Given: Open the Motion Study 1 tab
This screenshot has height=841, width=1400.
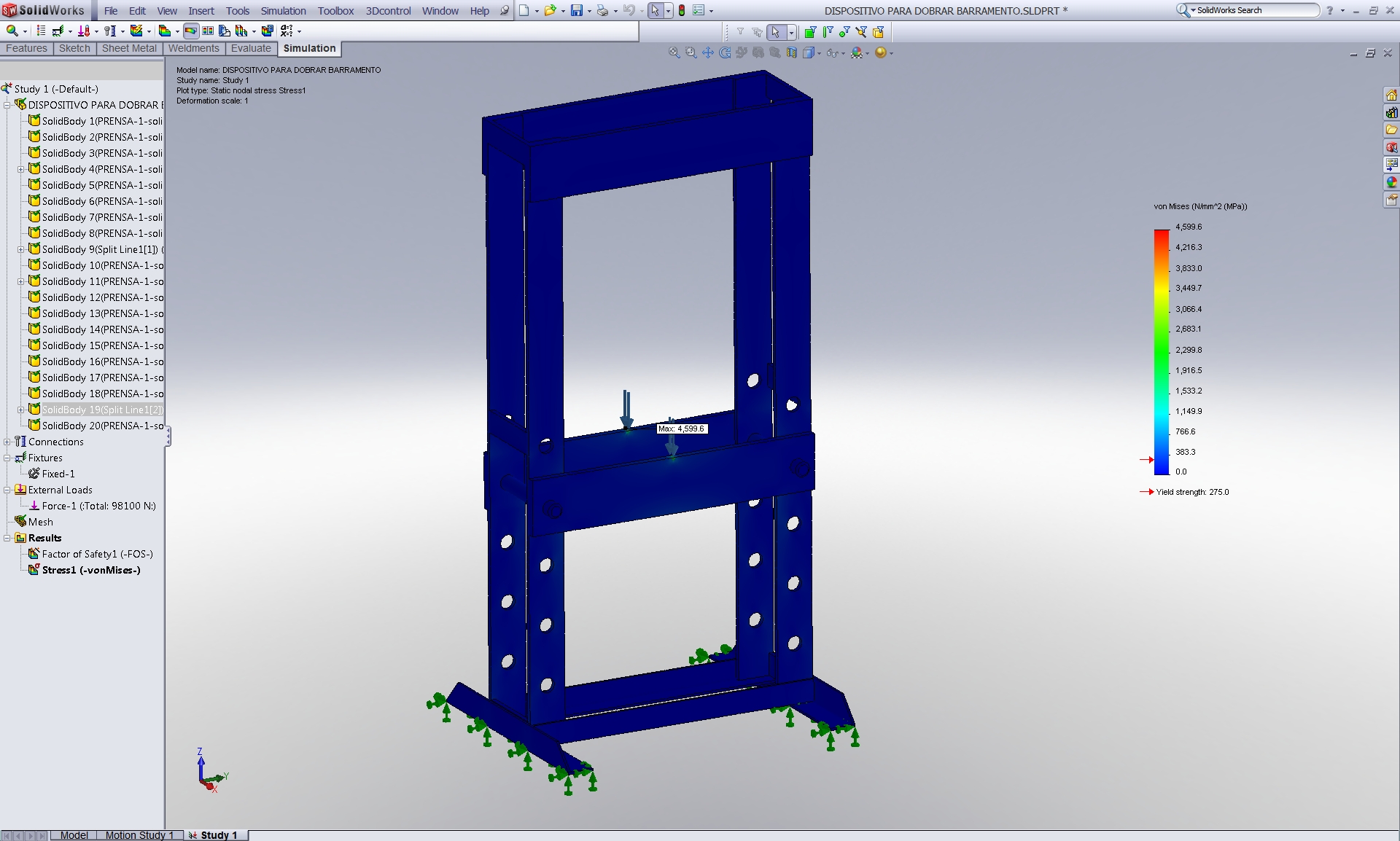Looking at the screenshot, I should 139,835.
